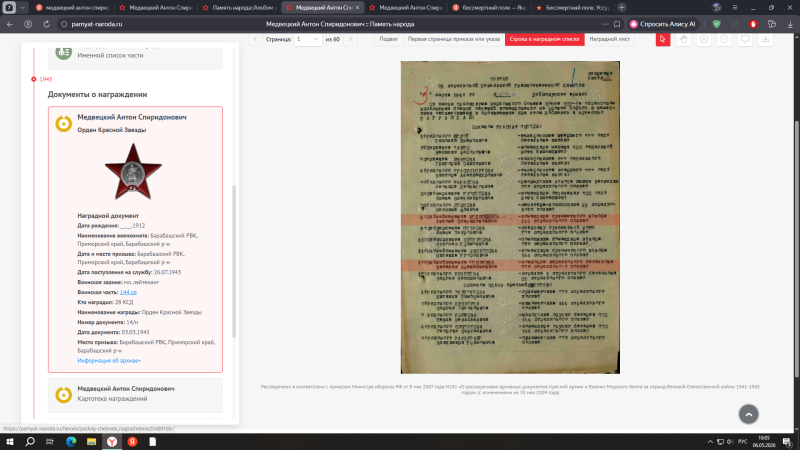This screenshot has width=800, height=450.
Task: Click the gold medal icon on award card
Action: pyautogui.click(x=63, y=123)
